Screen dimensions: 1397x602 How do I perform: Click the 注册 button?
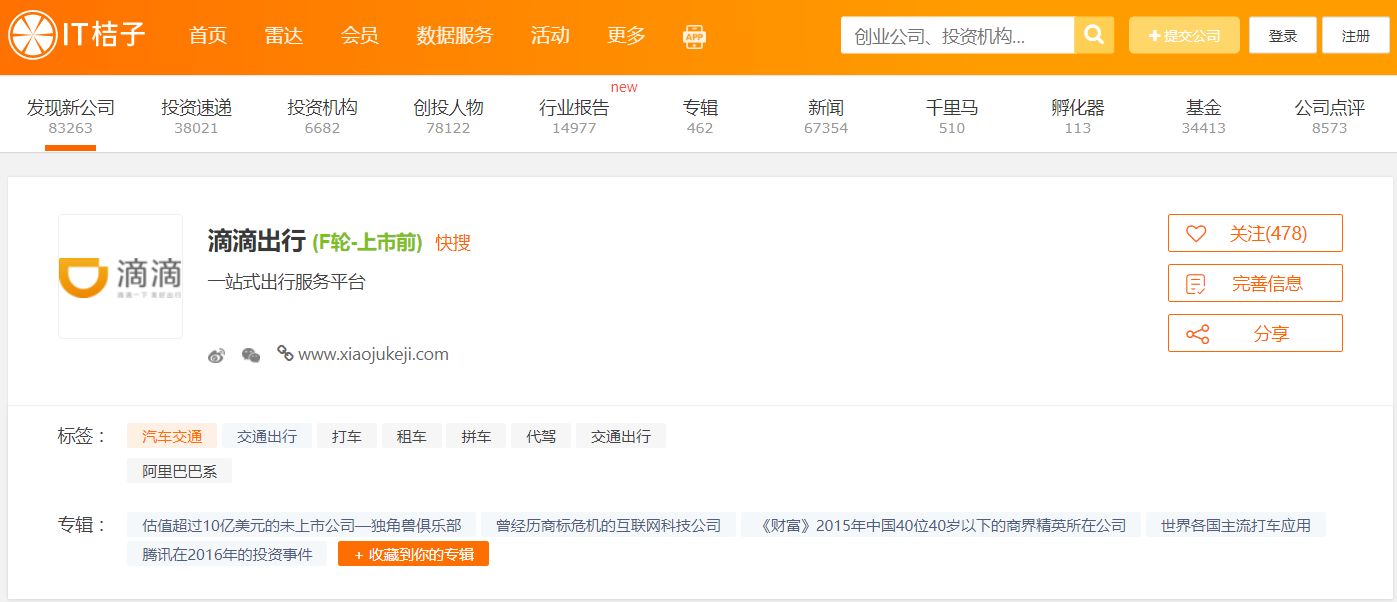point(1356,35)
